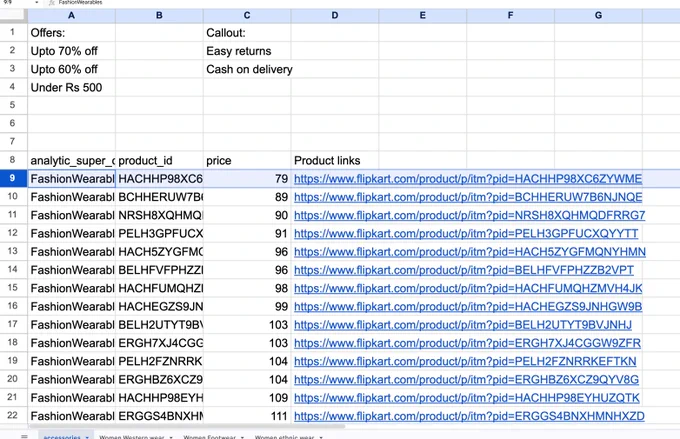The width and height of the screenshot is (680, 439).
Task: Select the price cell showing 98
Action: tap(247, 288)
